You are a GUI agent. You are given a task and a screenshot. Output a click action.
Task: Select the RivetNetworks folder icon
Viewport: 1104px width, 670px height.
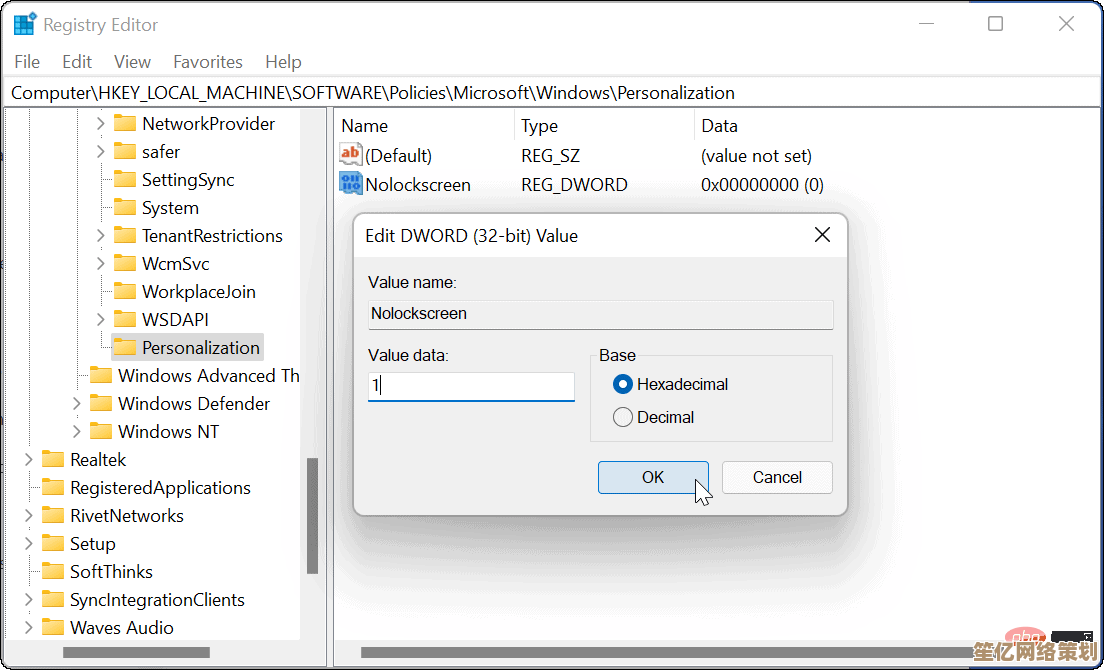pos(53,516)
